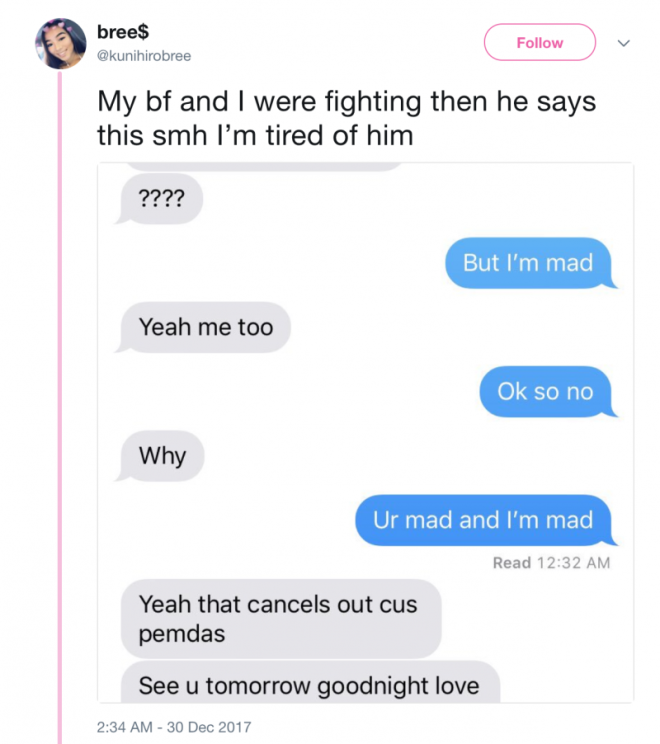Click the bree$ display name

123,32
